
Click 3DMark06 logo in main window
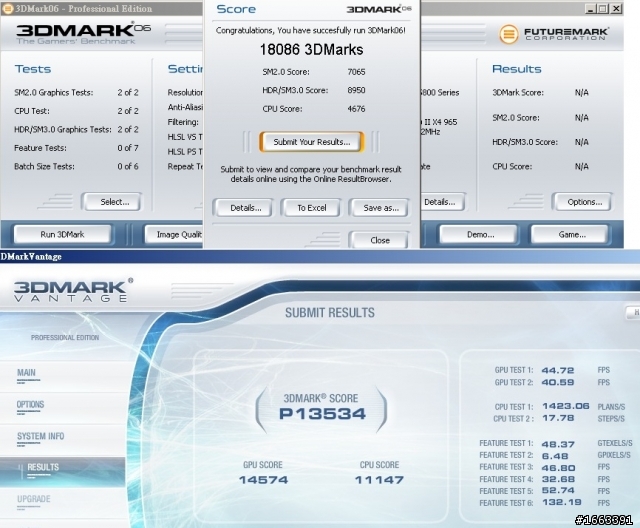83,33
